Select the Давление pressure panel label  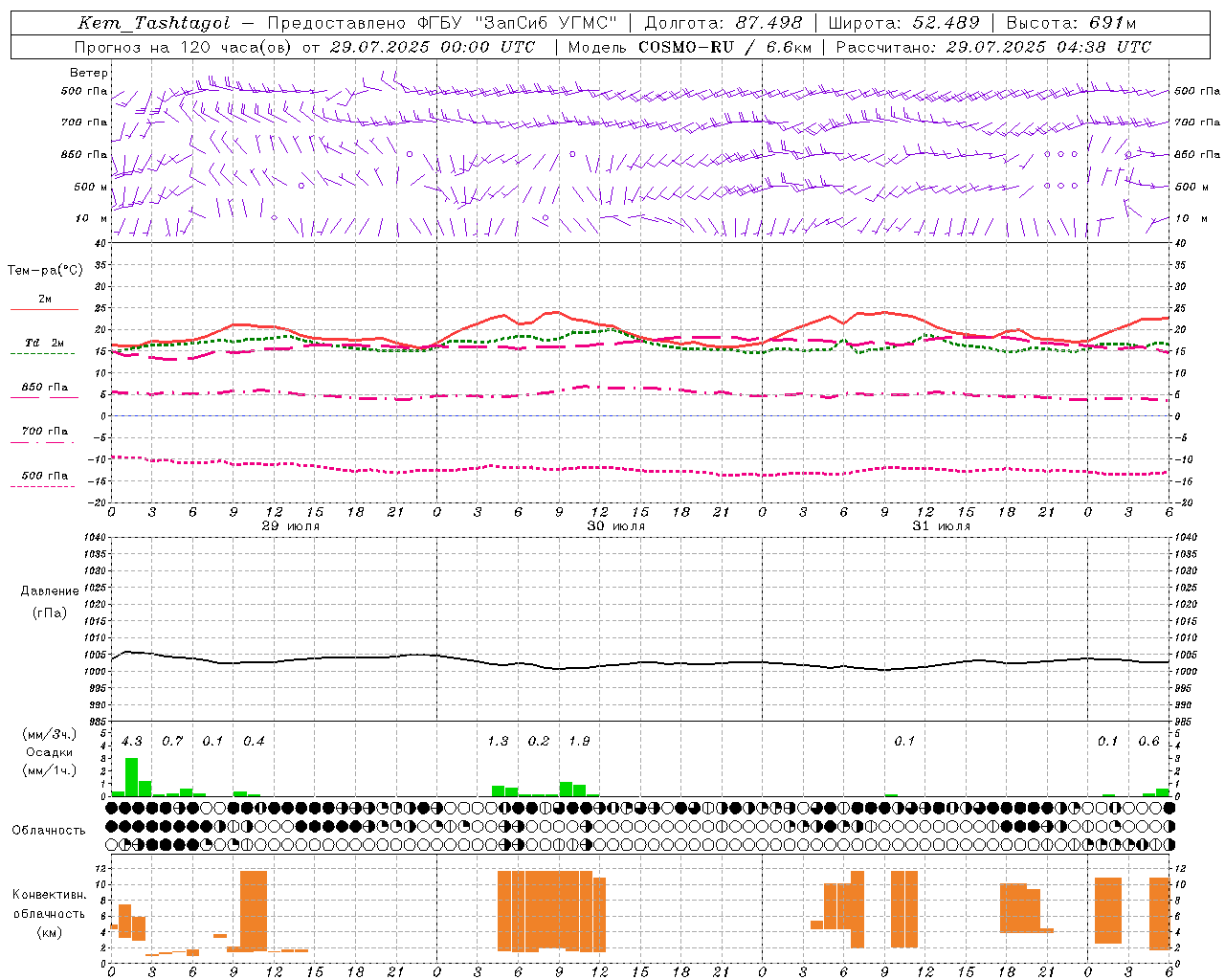pos(50,591)
